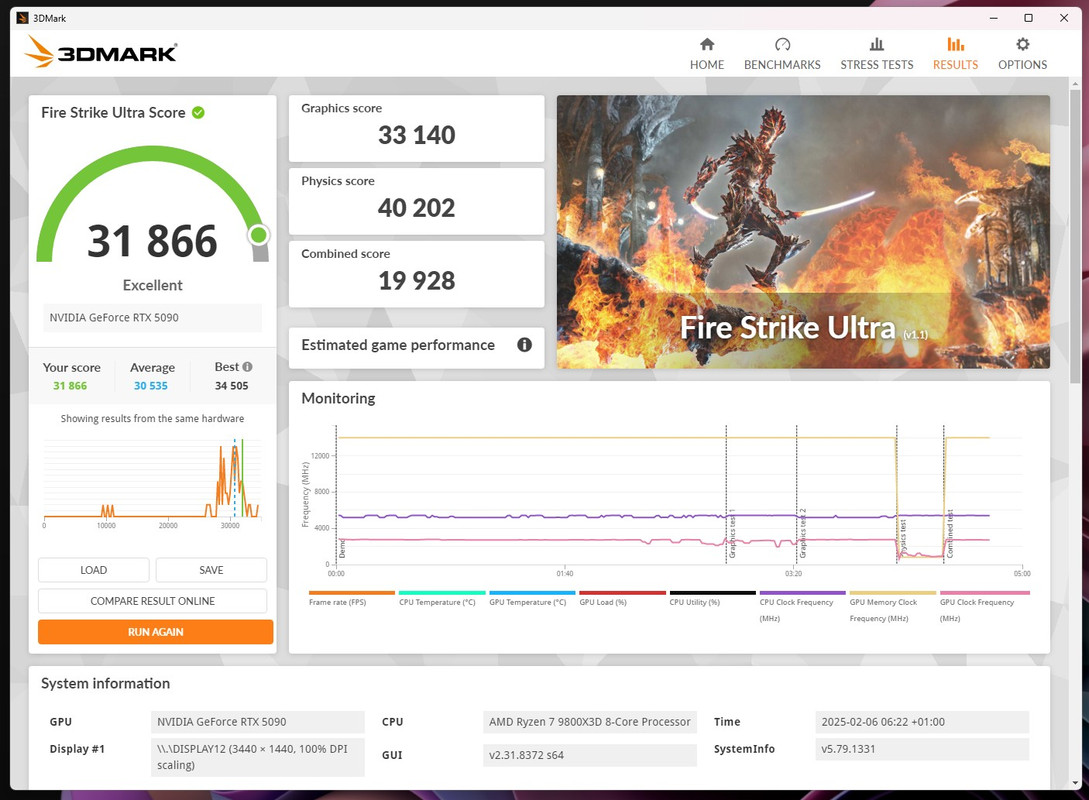Click Physics test marker in chart

[903, 538]
